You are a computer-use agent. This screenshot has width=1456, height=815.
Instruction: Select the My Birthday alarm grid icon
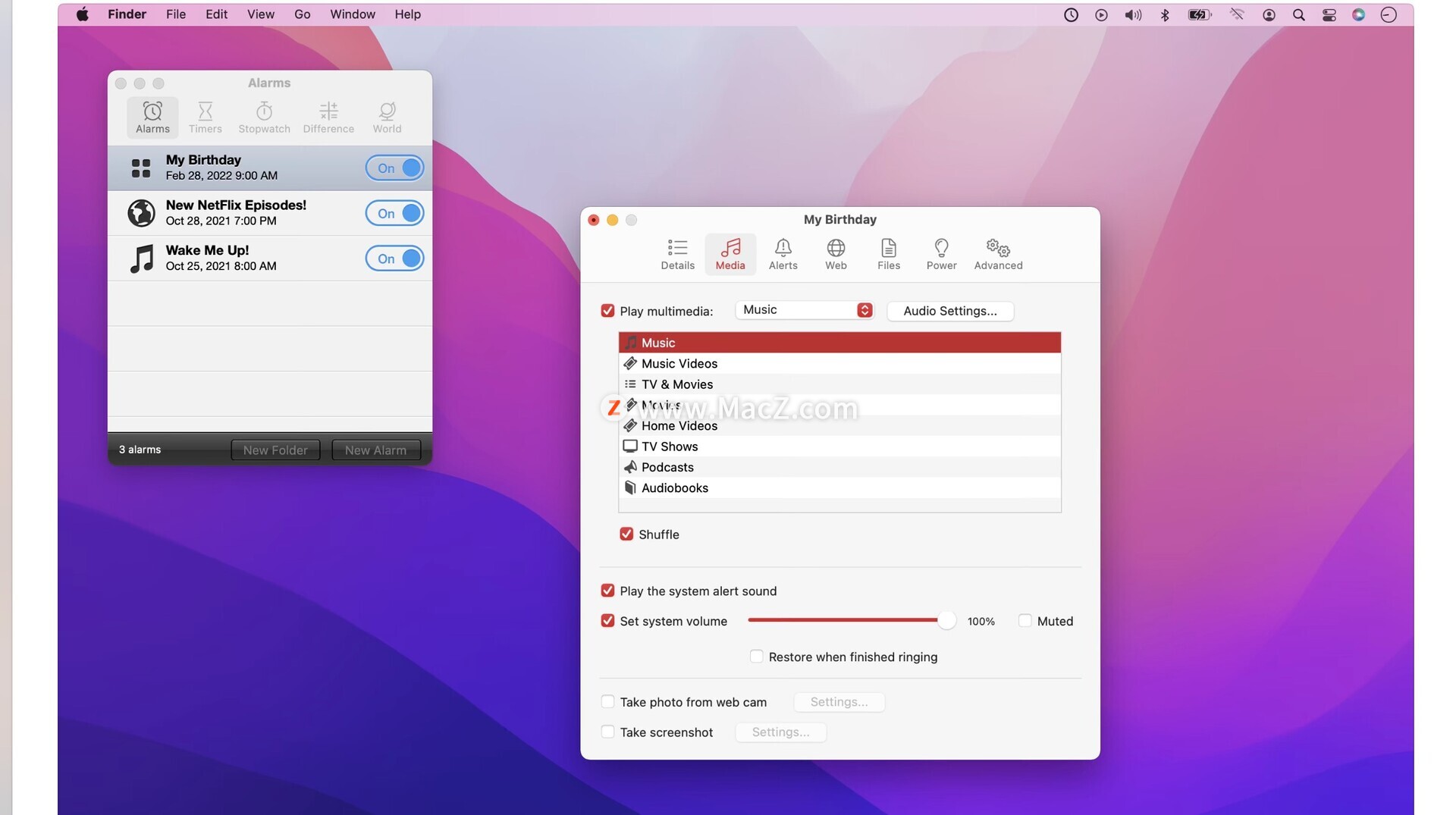tap(141, 168)
